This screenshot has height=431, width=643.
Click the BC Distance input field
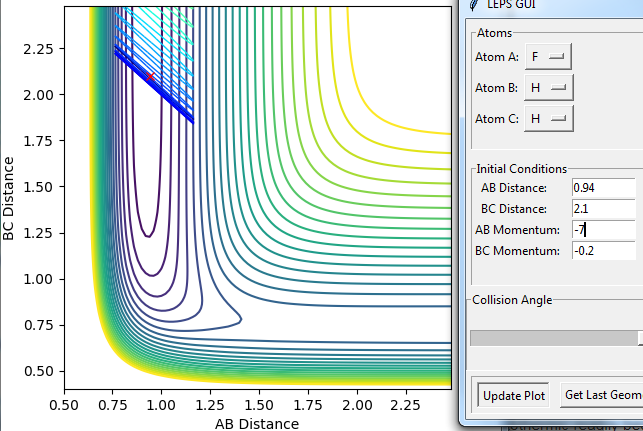pyautogui.click(x=604, y=209)
